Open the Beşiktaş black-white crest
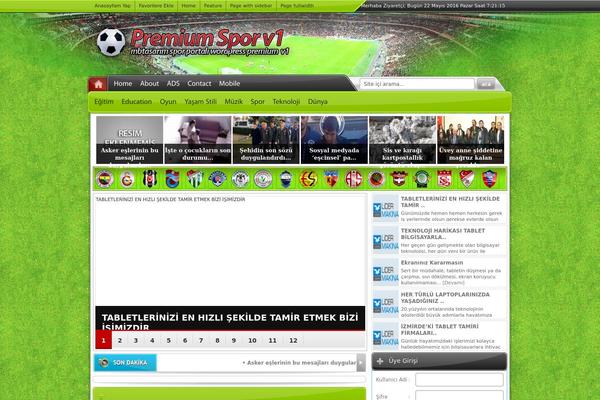Image resolution: width=600 pixels, height=400 pixels. (x=150, y=179)
